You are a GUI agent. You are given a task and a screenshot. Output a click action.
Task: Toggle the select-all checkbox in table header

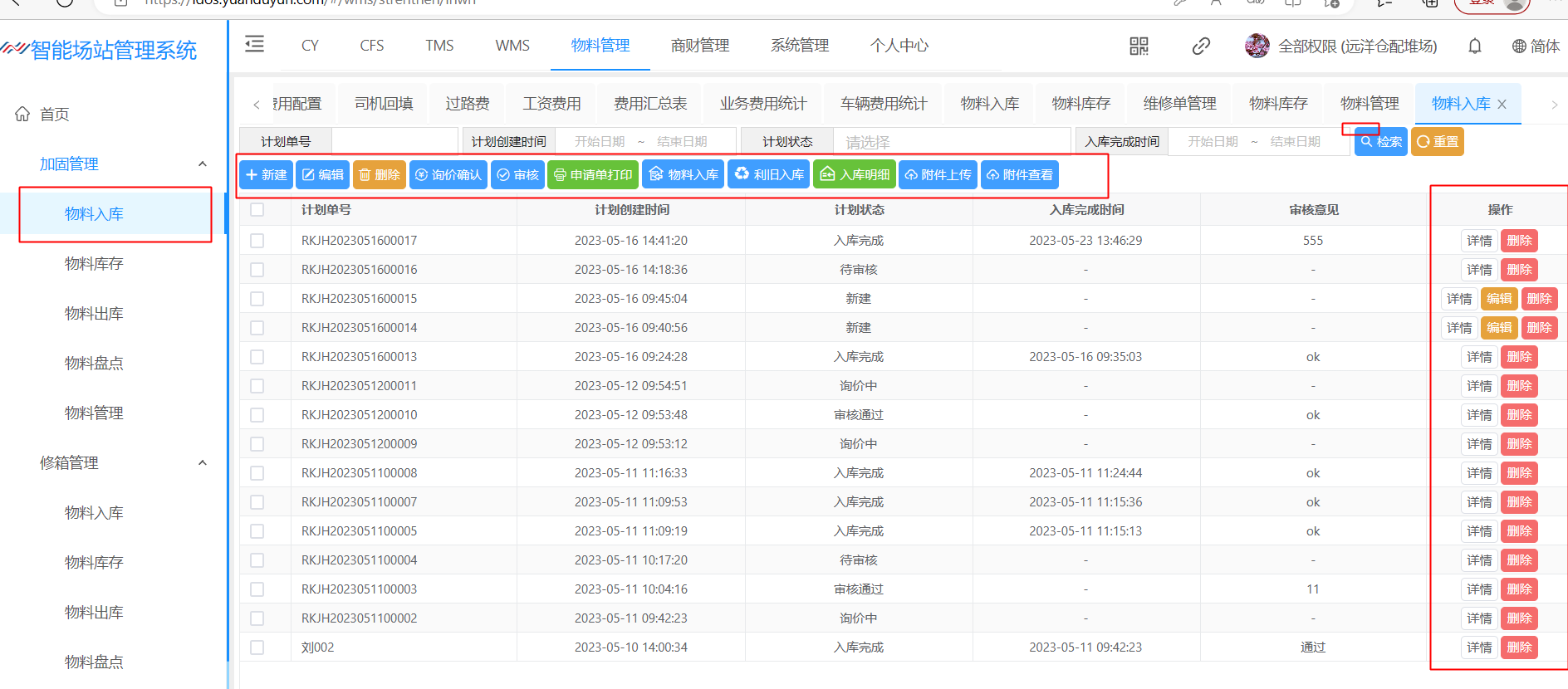257,210
